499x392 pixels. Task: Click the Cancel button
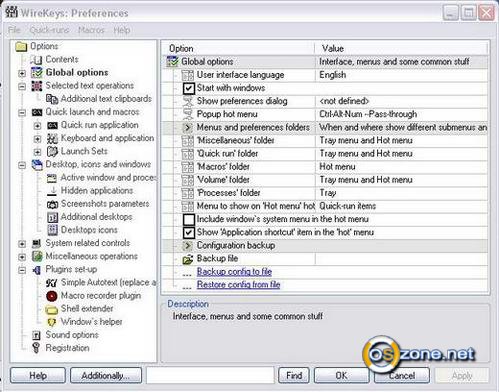tap(402, 376)
